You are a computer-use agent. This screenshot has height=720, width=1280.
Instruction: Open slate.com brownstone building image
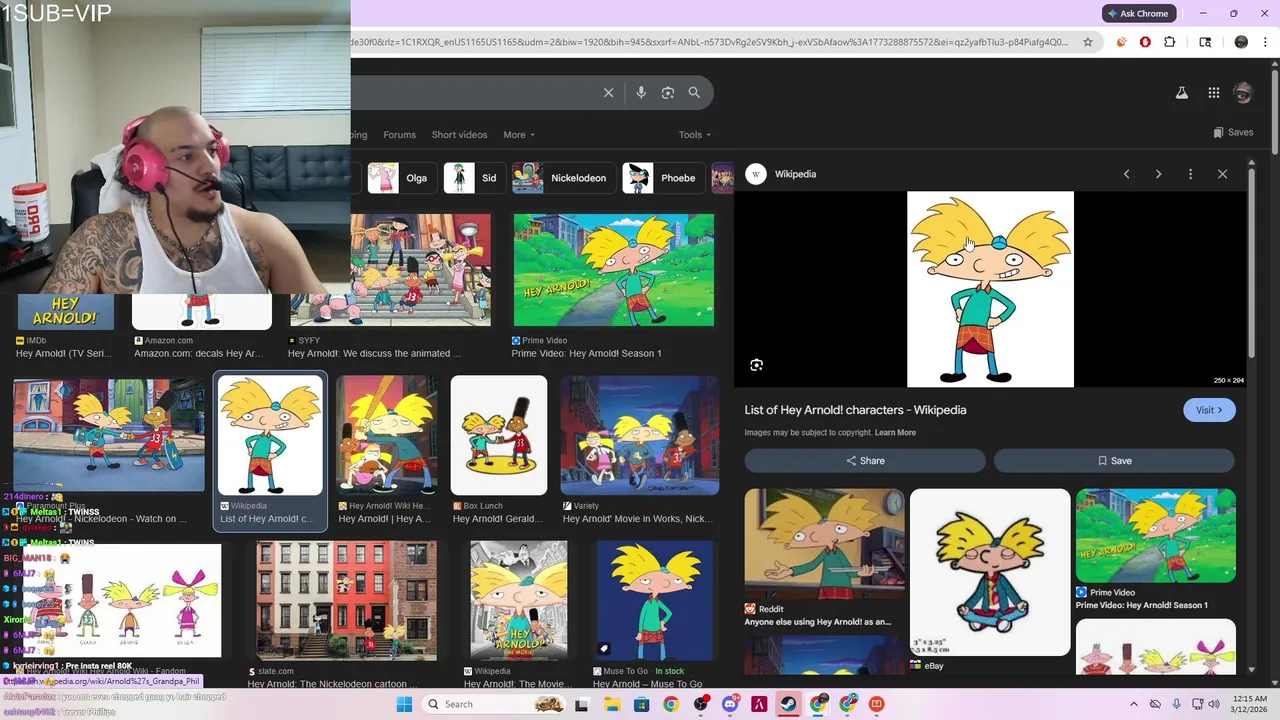click(346, 601)
